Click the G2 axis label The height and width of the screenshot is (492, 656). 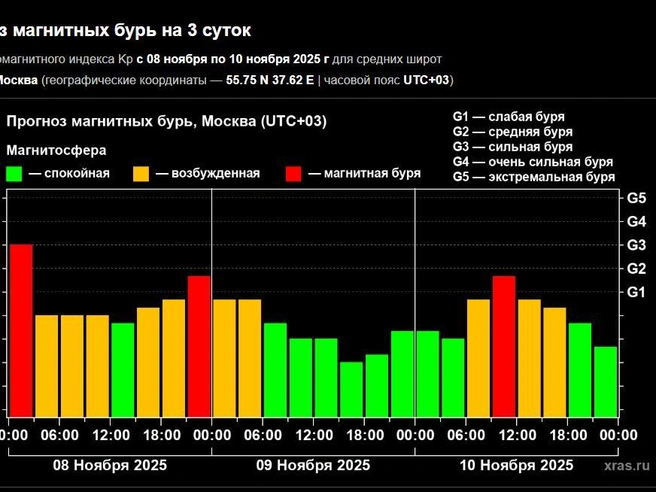pos(636,269)
